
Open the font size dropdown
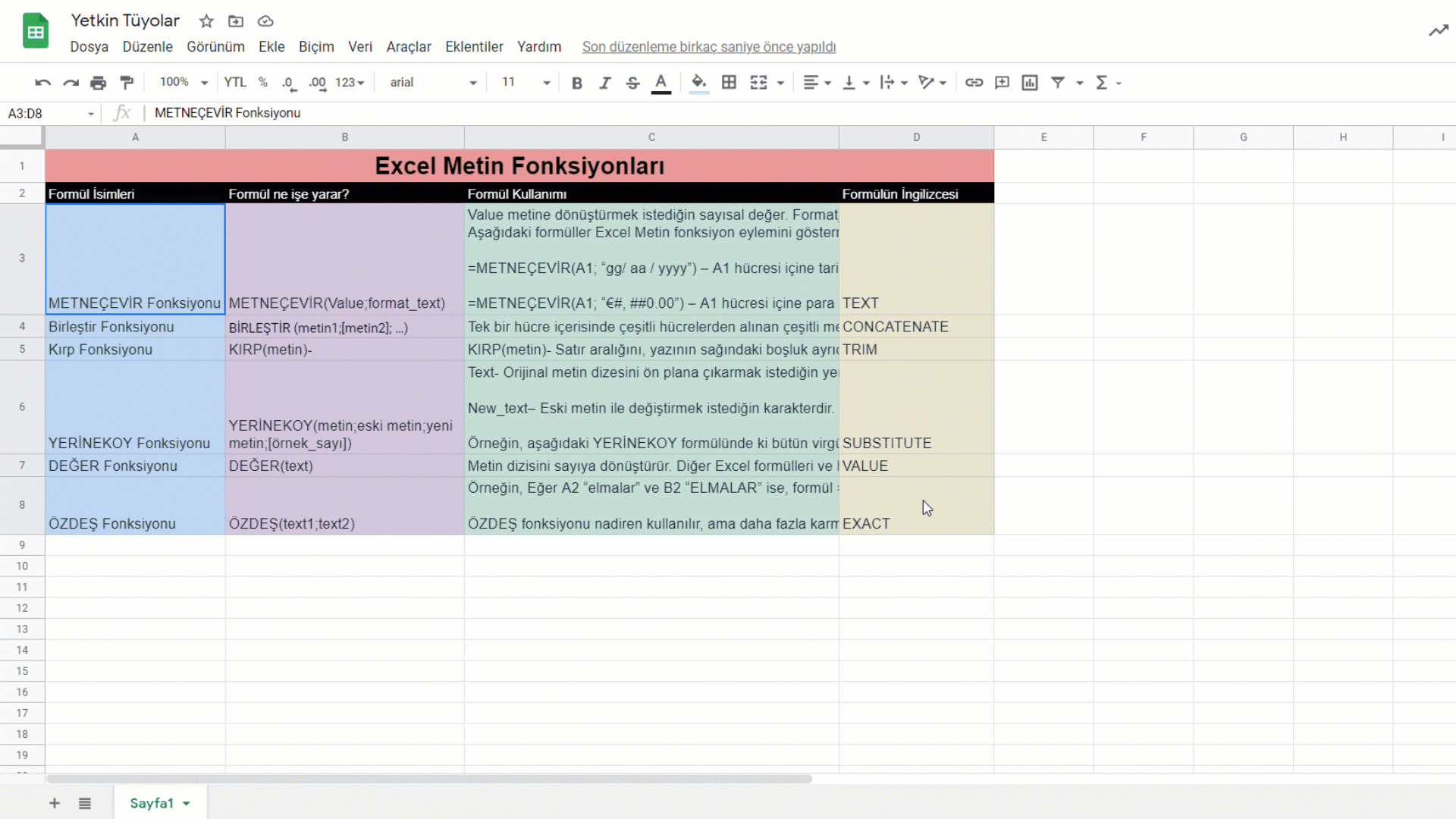pyautogui.click(x=545, y=82)
